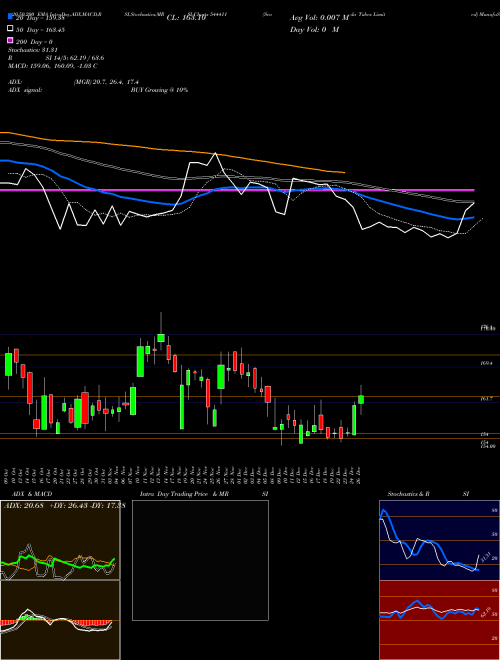Viewport: 500px width, 660px height.
Task: Open the empty Intra Day Trading Price panel
Action: click(200, 560)
